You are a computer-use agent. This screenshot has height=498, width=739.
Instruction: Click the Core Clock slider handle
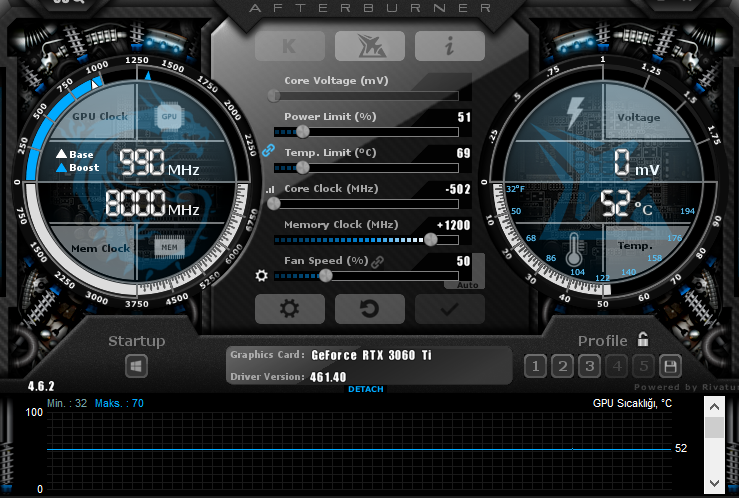273,204
